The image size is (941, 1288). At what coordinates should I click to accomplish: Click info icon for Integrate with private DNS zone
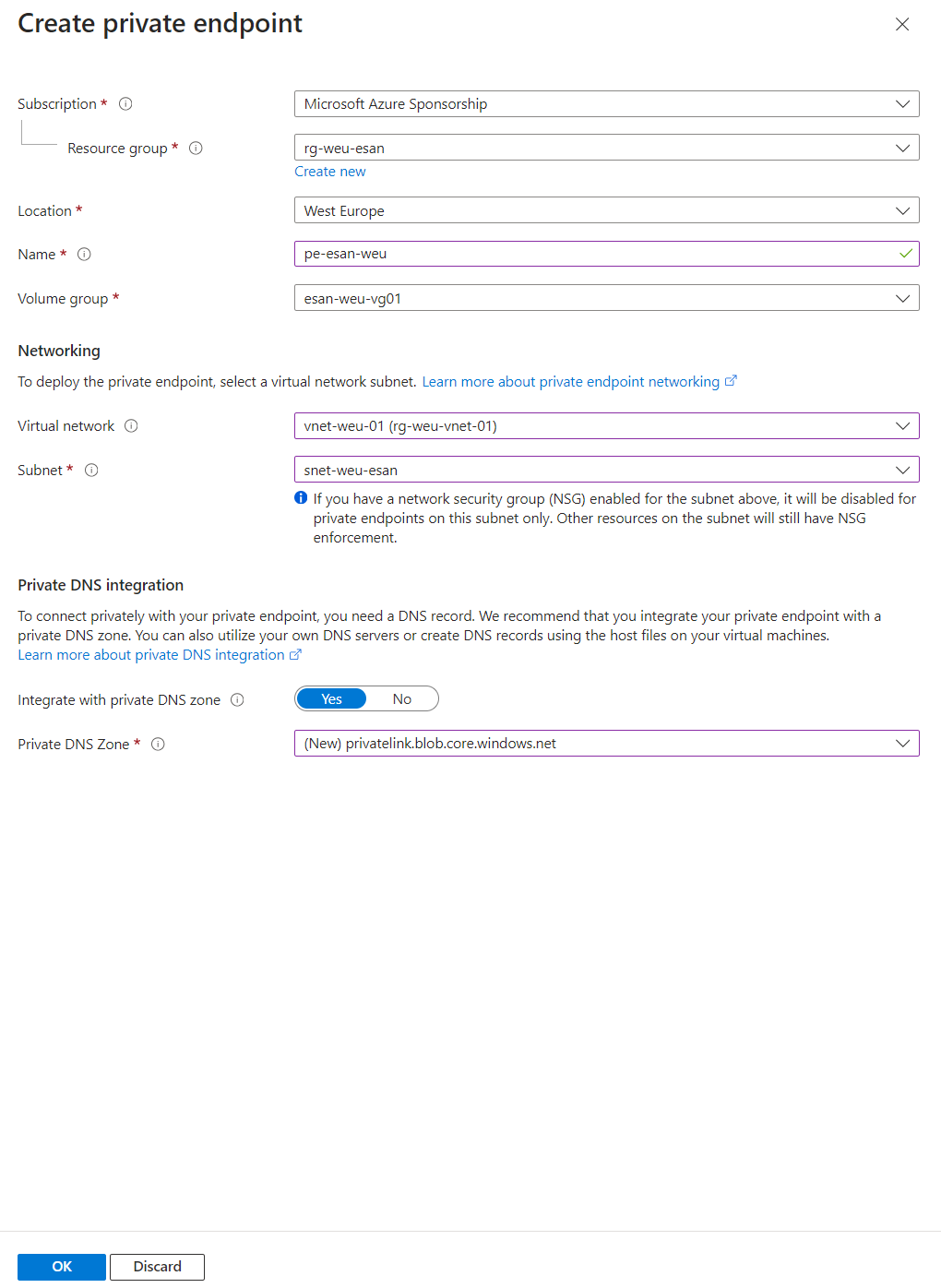click(237, 700)
